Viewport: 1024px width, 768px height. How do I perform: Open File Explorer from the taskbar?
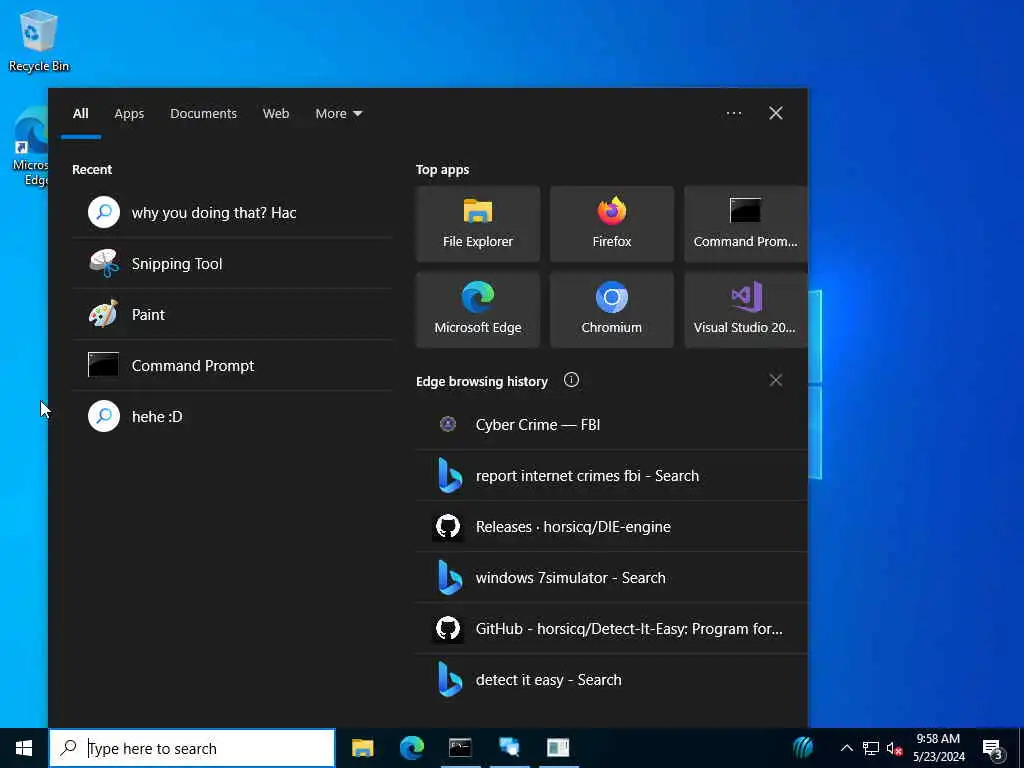pos(362,748)
